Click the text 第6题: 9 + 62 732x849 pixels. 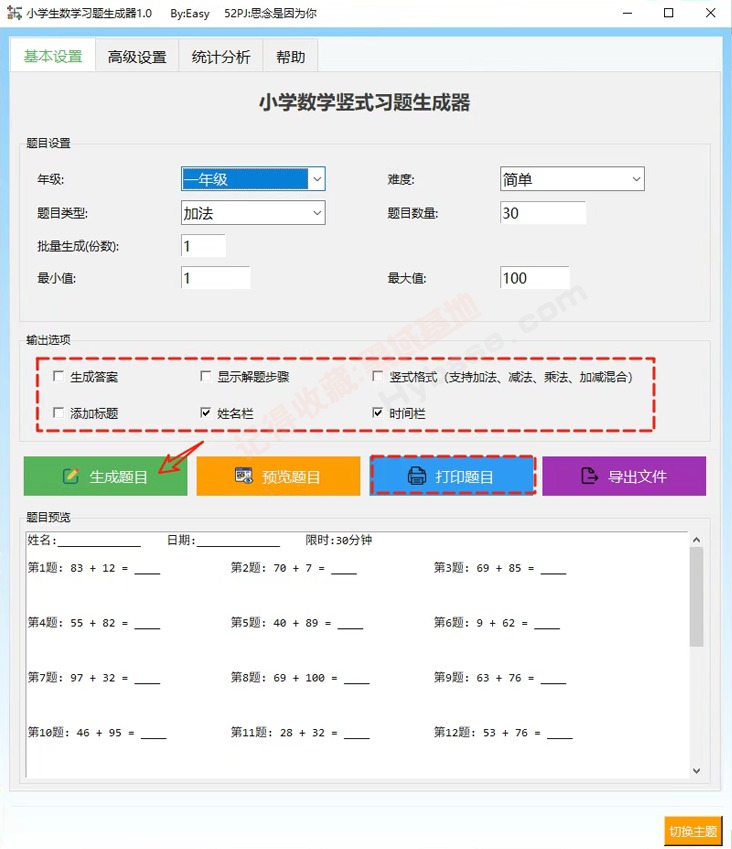pos(474,623)
